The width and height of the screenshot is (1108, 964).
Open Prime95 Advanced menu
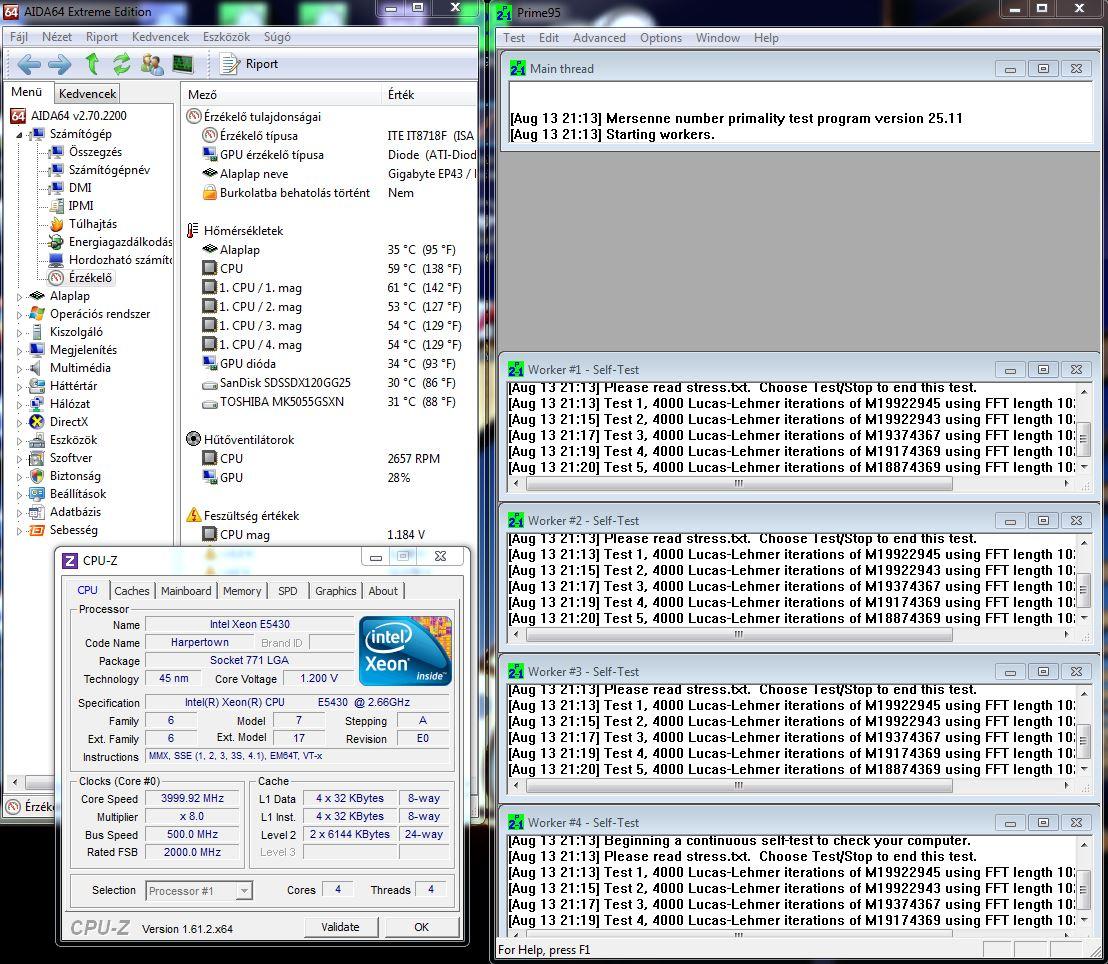(599, 38)
